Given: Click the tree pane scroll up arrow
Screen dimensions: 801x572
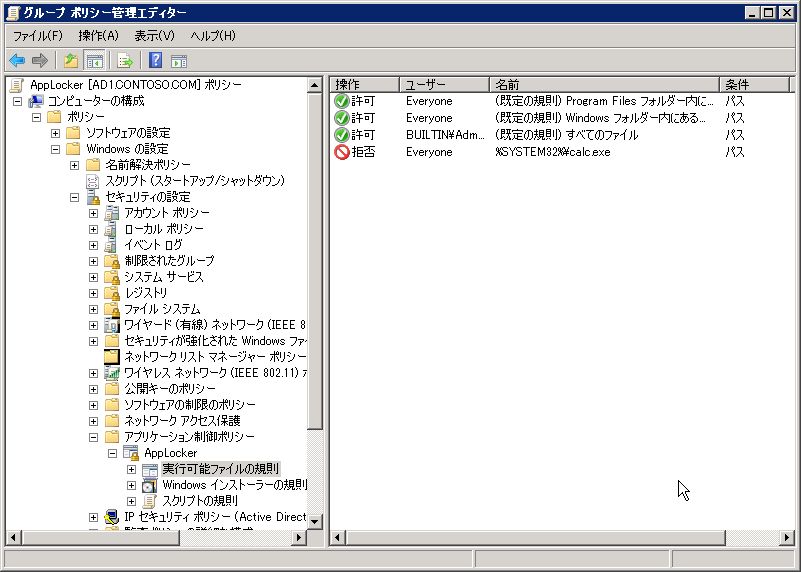Looking at the screenshot, I should 315,85.
